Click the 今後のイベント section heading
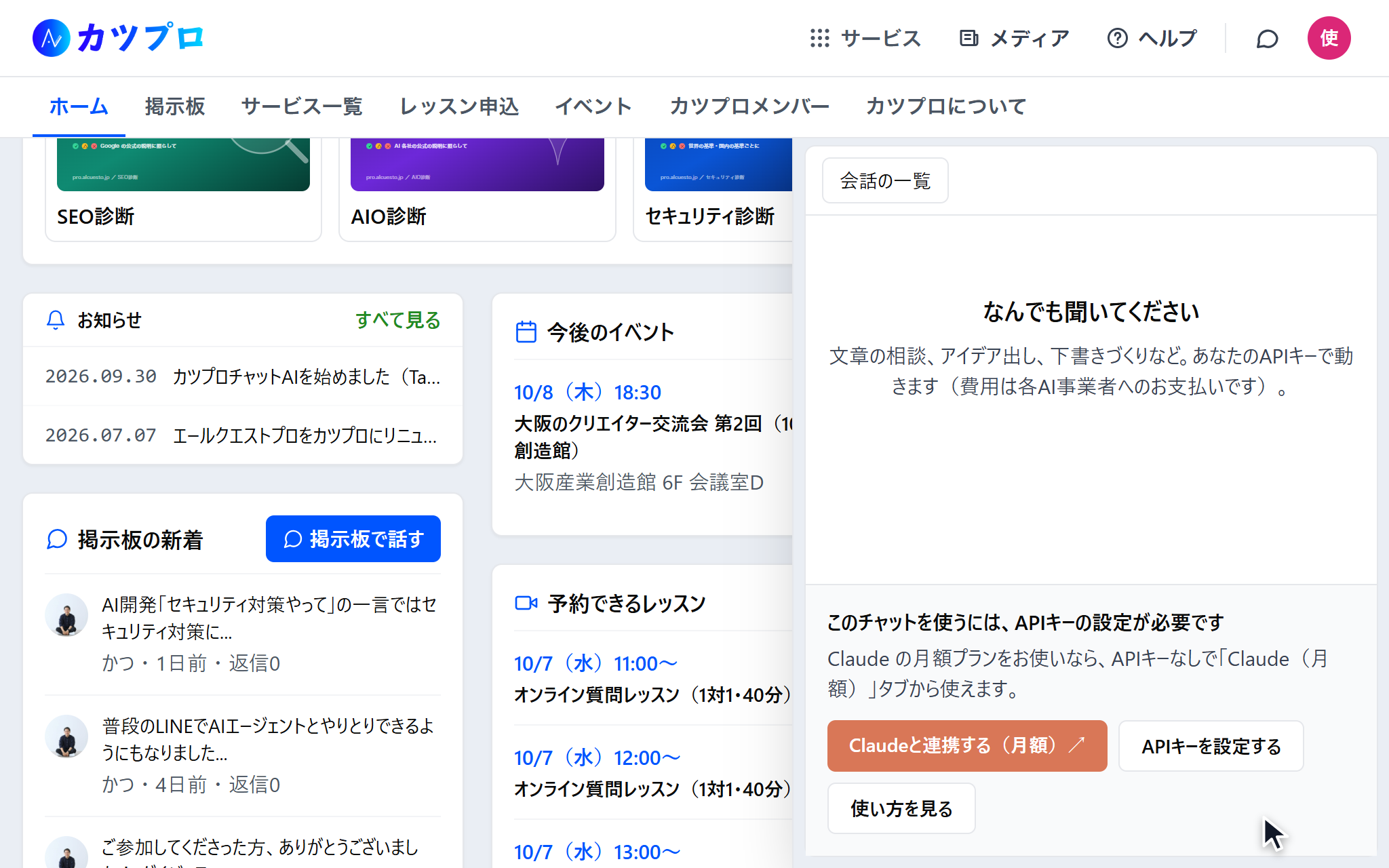Viewport: 1389px width, 868px height. 610,332
